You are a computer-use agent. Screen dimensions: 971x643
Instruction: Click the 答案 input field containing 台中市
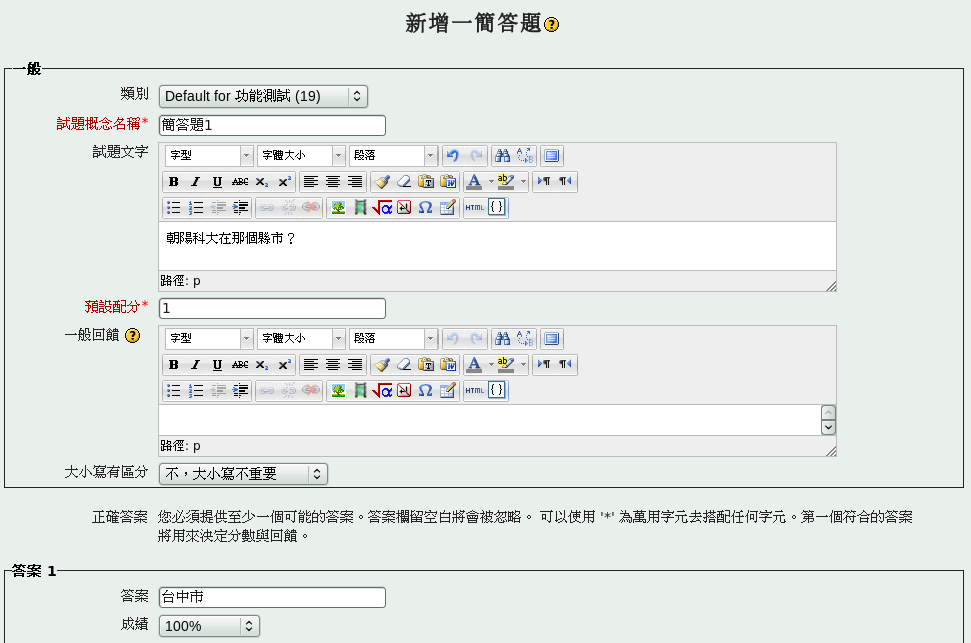pyautogui.click(x=272, y=597)
